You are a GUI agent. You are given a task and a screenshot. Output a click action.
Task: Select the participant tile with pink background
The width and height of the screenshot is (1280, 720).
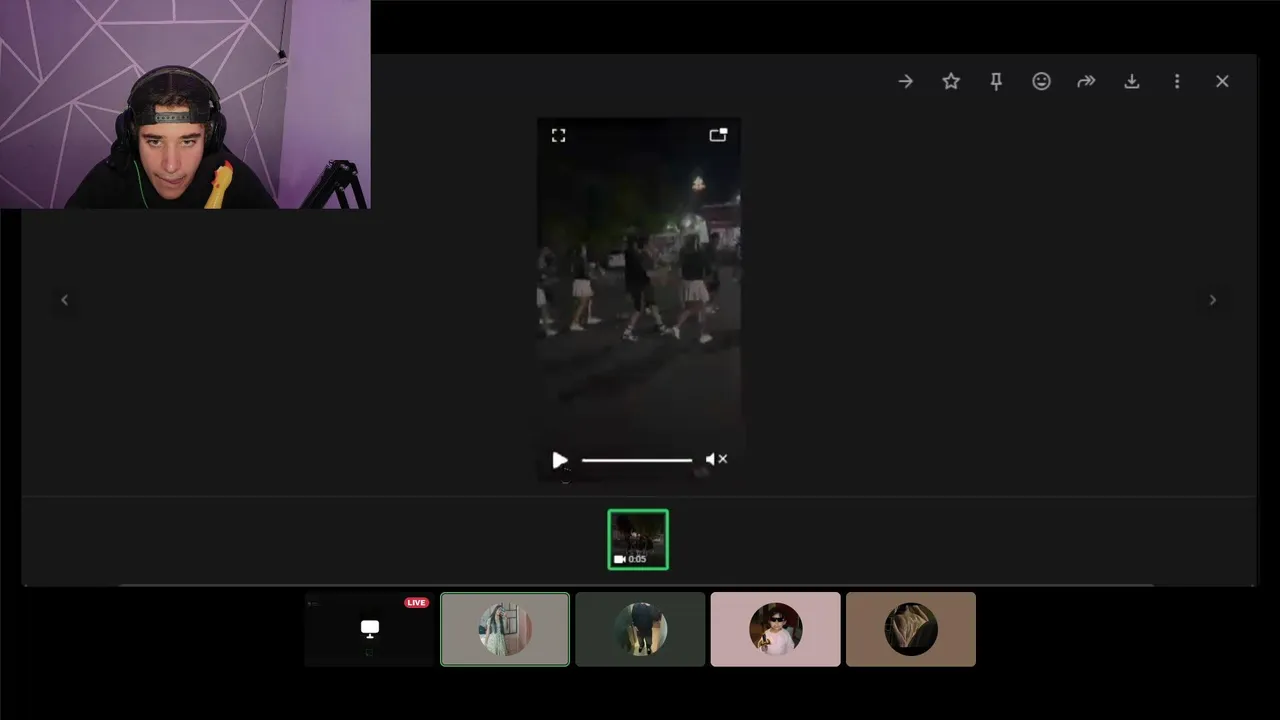(775, 629)
